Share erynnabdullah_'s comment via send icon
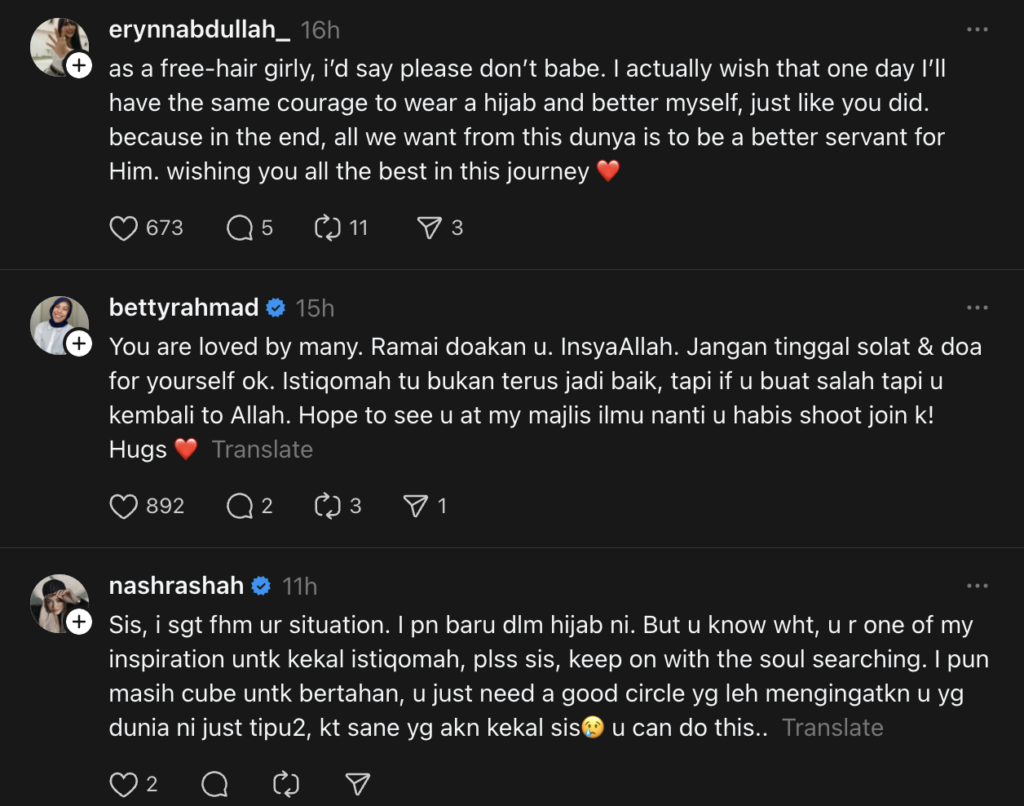 430,229
